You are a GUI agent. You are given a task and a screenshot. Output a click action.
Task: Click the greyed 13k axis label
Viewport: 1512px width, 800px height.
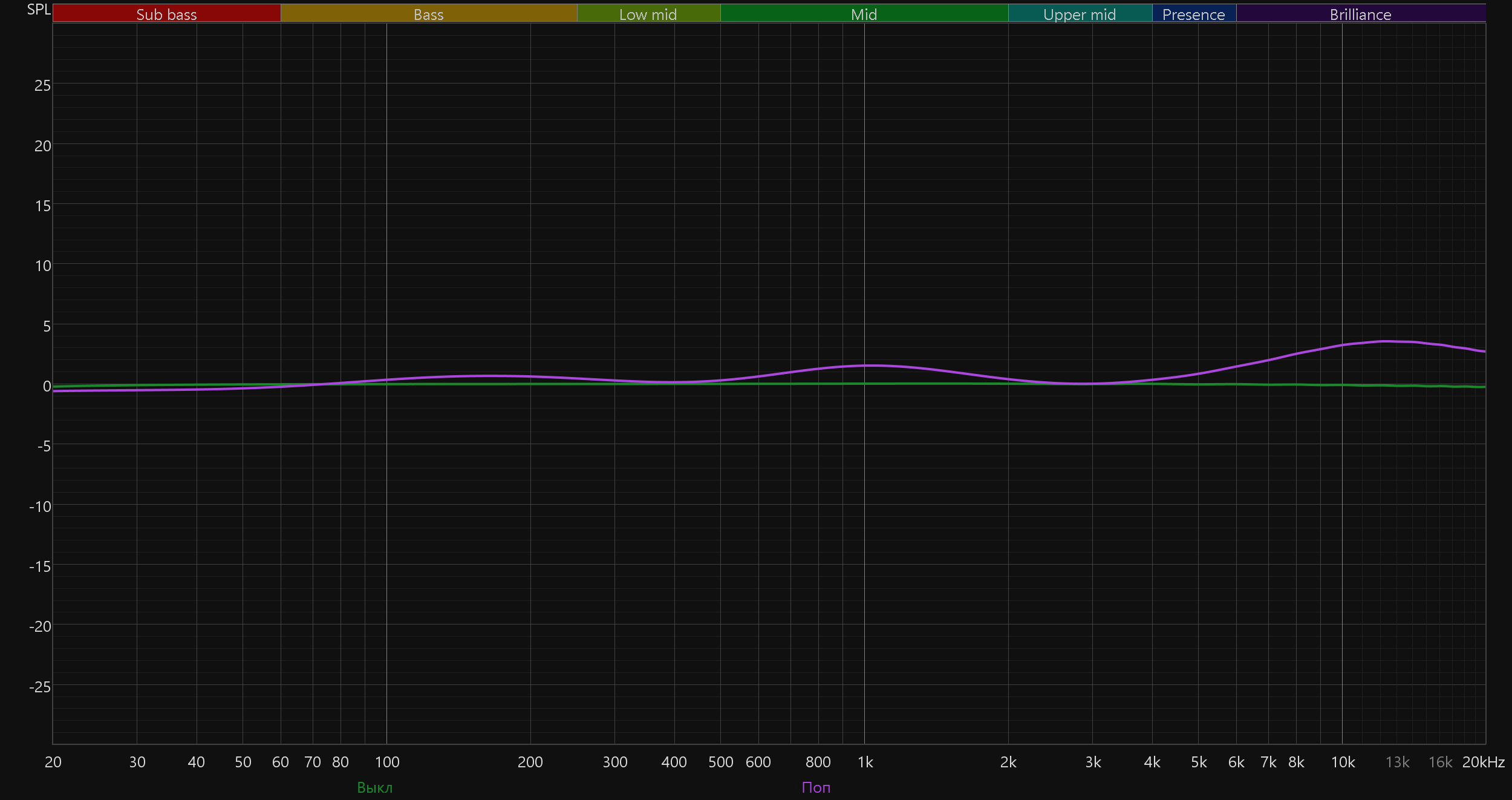point(1397,762)
